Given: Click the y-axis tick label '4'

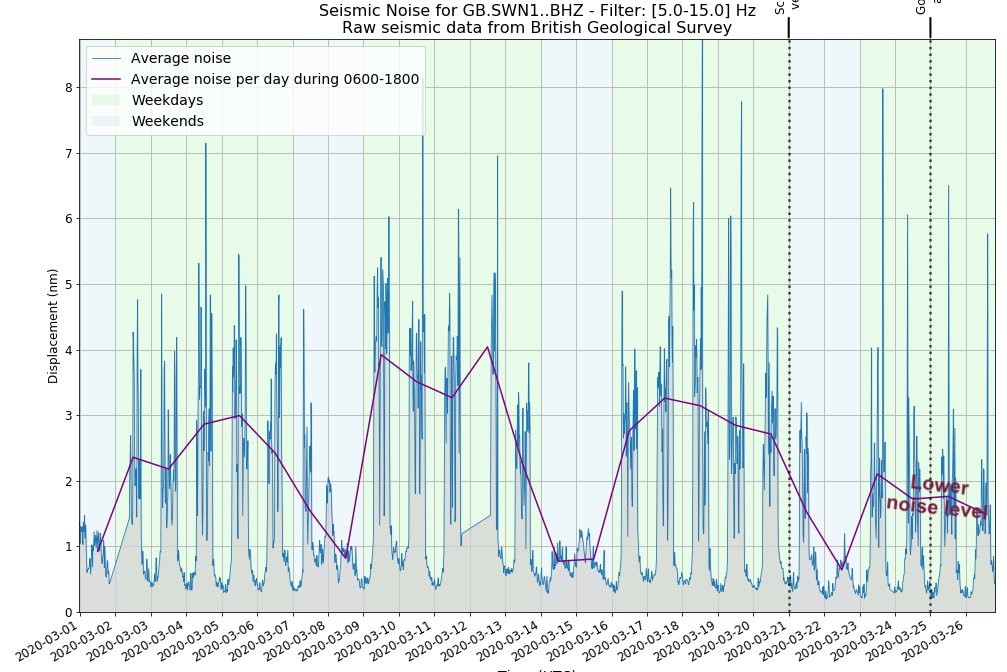Looking at the screenshot, I should click(x=69, y=350).
